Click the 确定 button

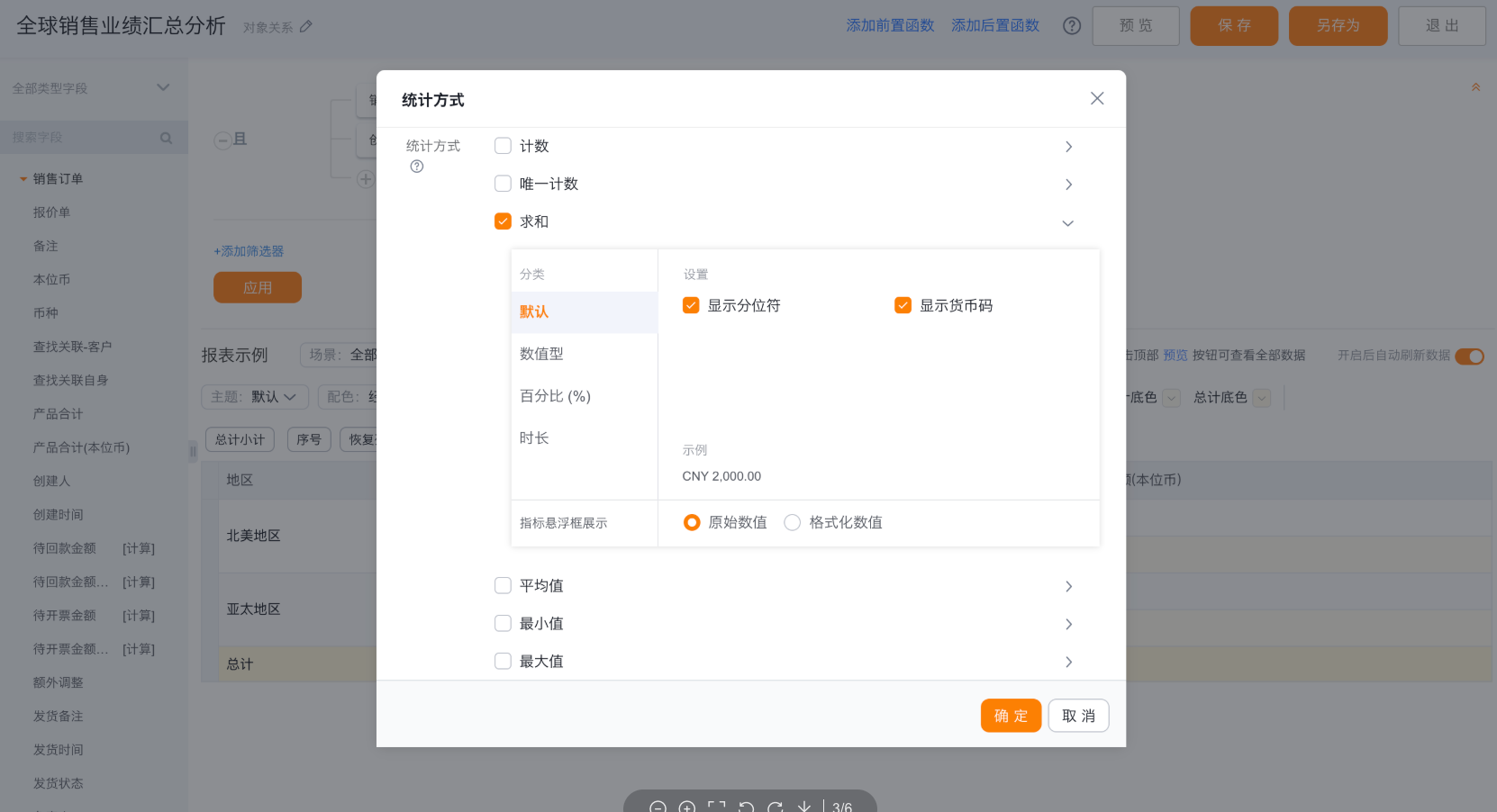pyautogui.click(x=1011, y=716)
